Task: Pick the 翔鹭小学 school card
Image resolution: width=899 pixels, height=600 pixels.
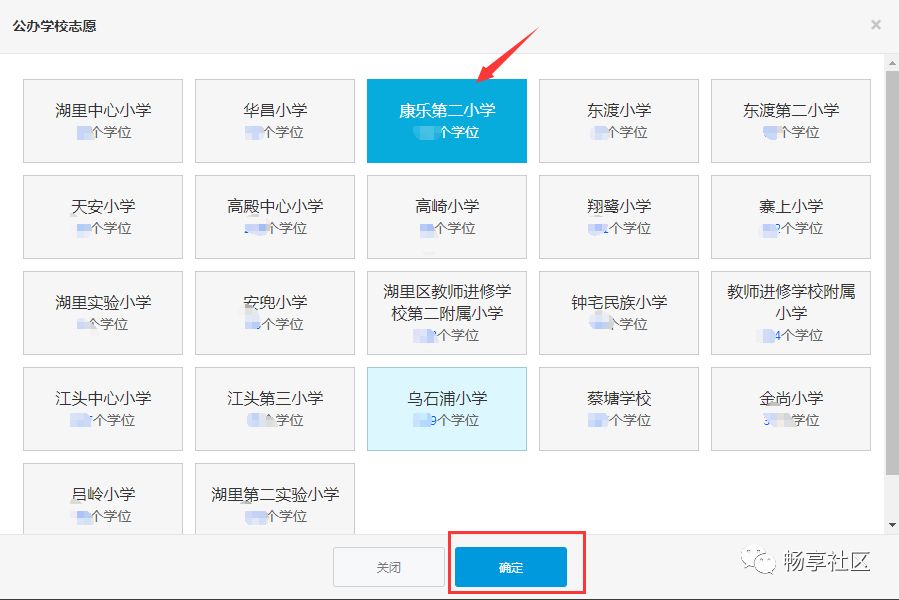Action: tap(619, 217)
